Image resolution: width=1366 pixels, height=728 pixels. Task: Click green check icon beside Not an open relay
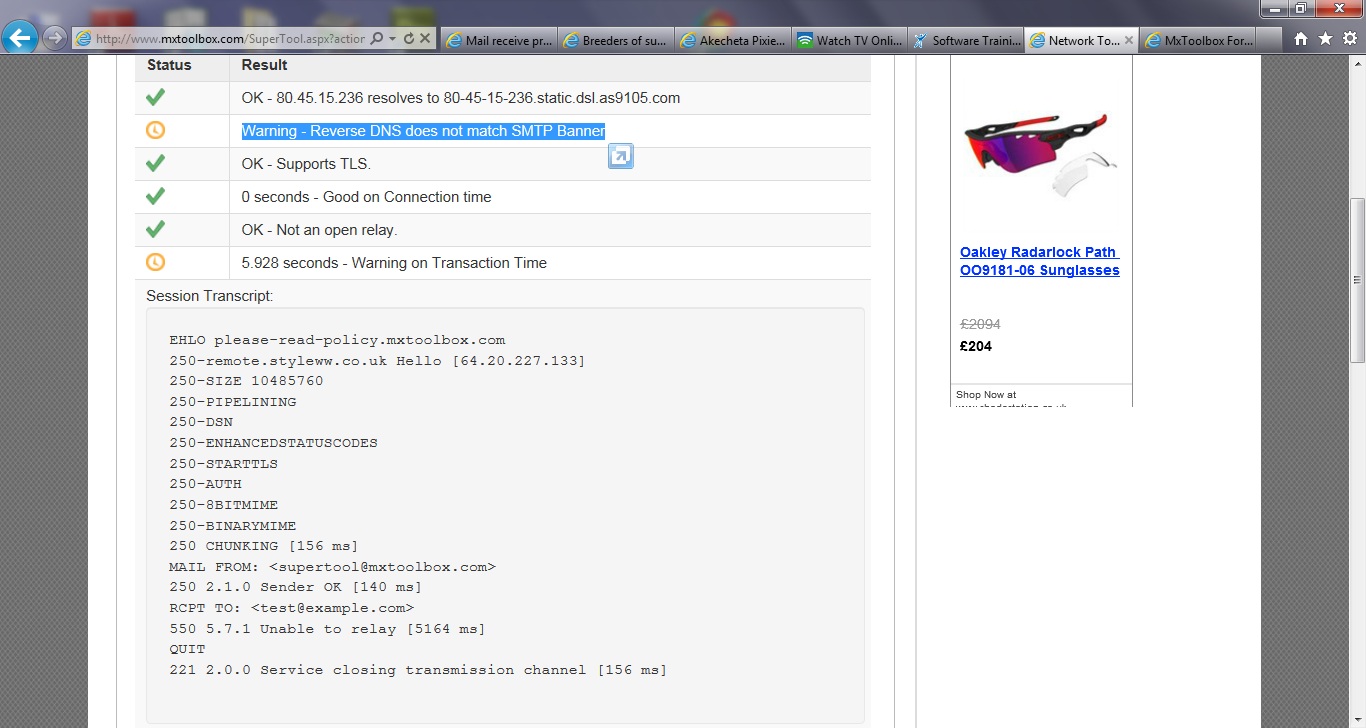(155, 229)
